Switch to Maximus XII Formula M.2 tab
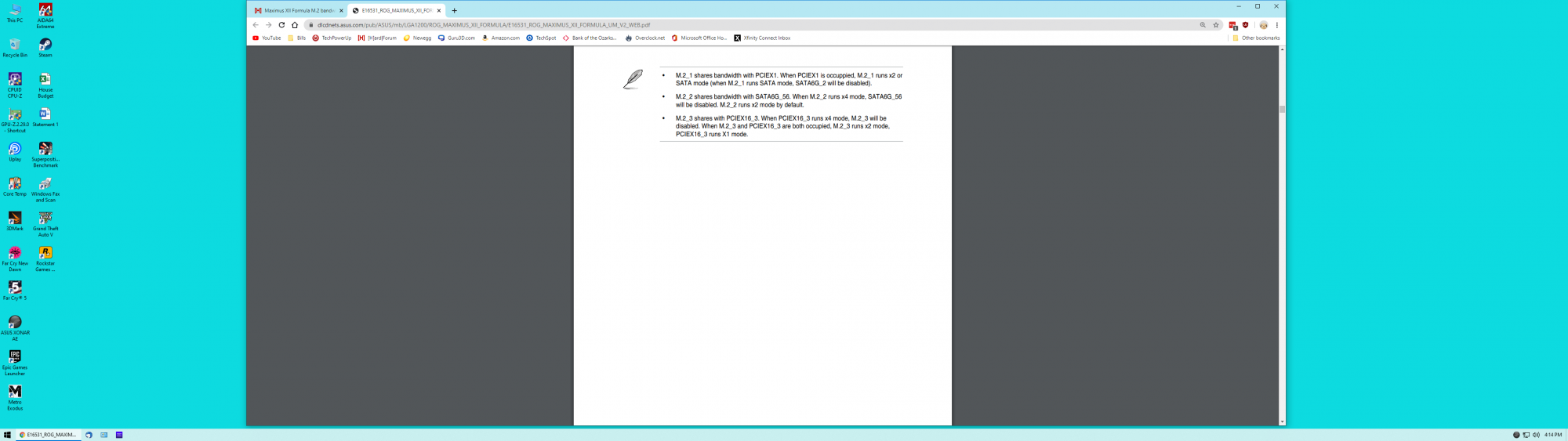 tap(297, 11)
